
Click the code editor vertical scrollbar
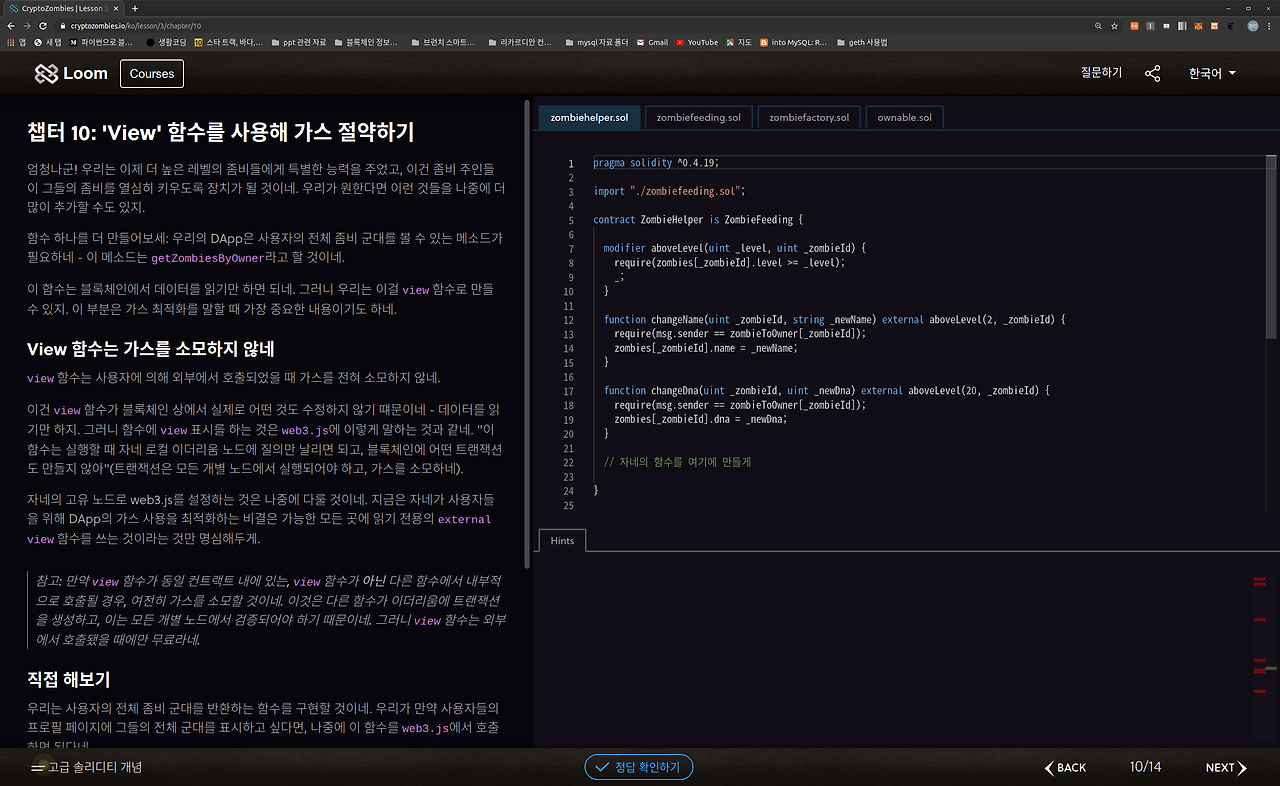click(1271, 245)
